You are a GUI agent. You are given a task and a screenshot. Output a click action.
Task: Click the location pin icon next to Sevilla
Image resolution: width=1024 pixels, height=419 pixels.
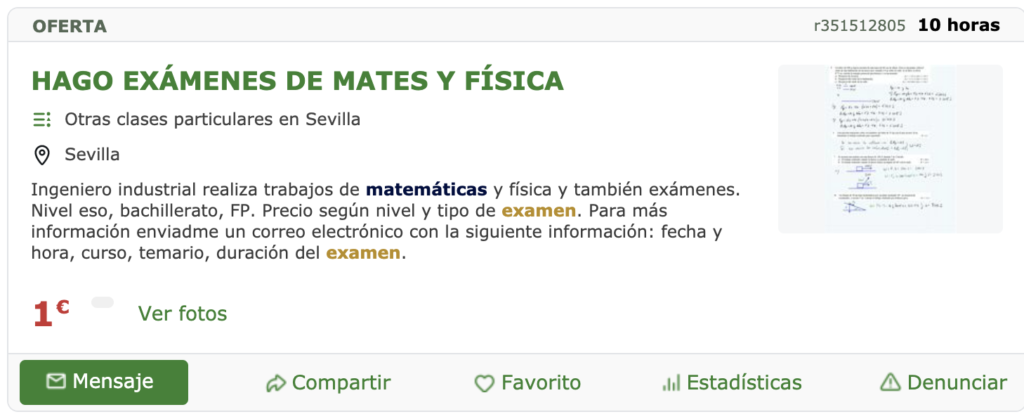pyautogui.click(x=42, y=155)
